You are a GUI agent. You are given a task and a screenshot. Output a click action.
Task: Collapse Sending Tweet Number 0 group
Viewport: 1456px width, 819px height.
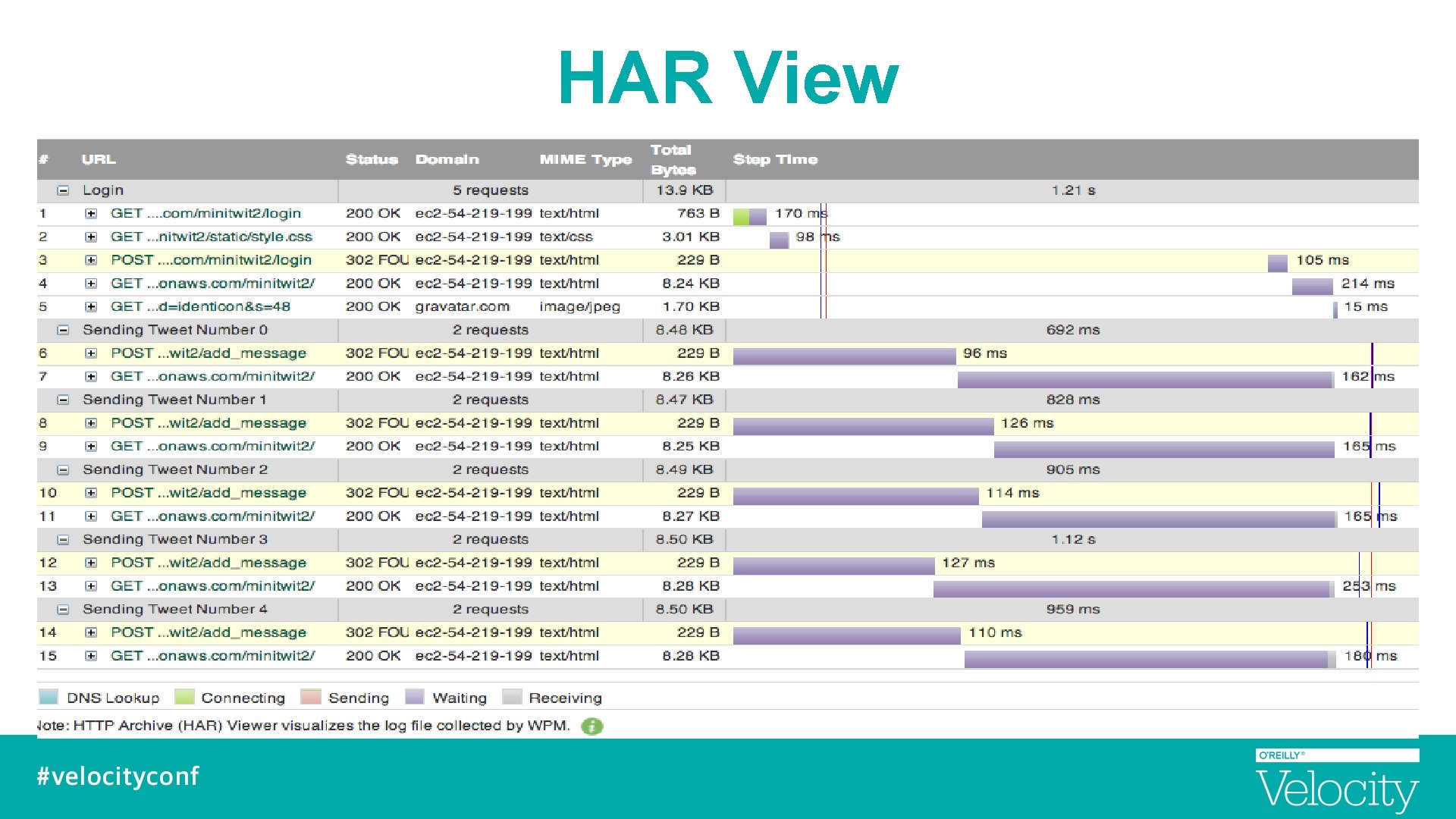tap(63, 330)
